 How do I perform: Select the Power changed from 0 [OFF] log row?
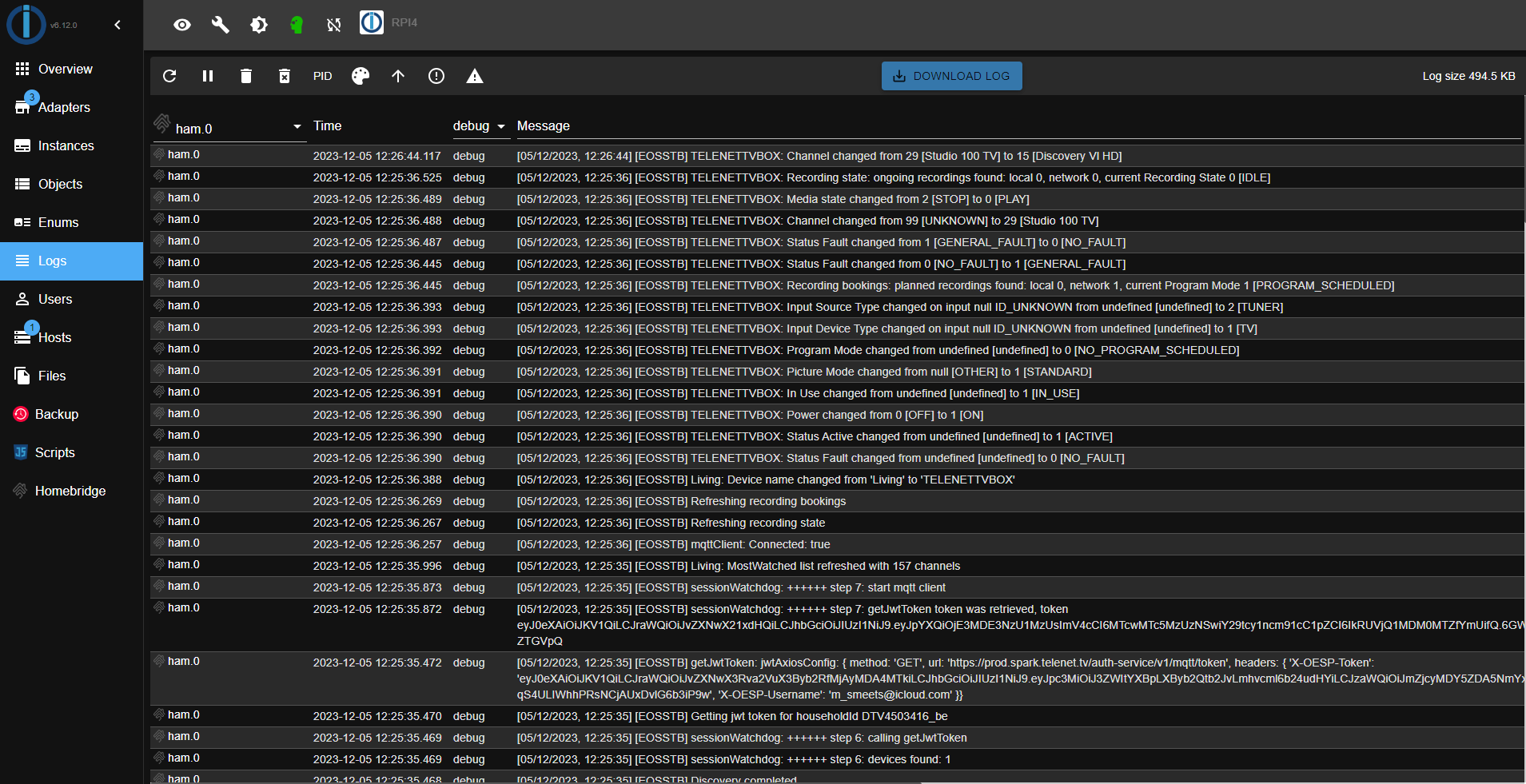click(836, 415)
